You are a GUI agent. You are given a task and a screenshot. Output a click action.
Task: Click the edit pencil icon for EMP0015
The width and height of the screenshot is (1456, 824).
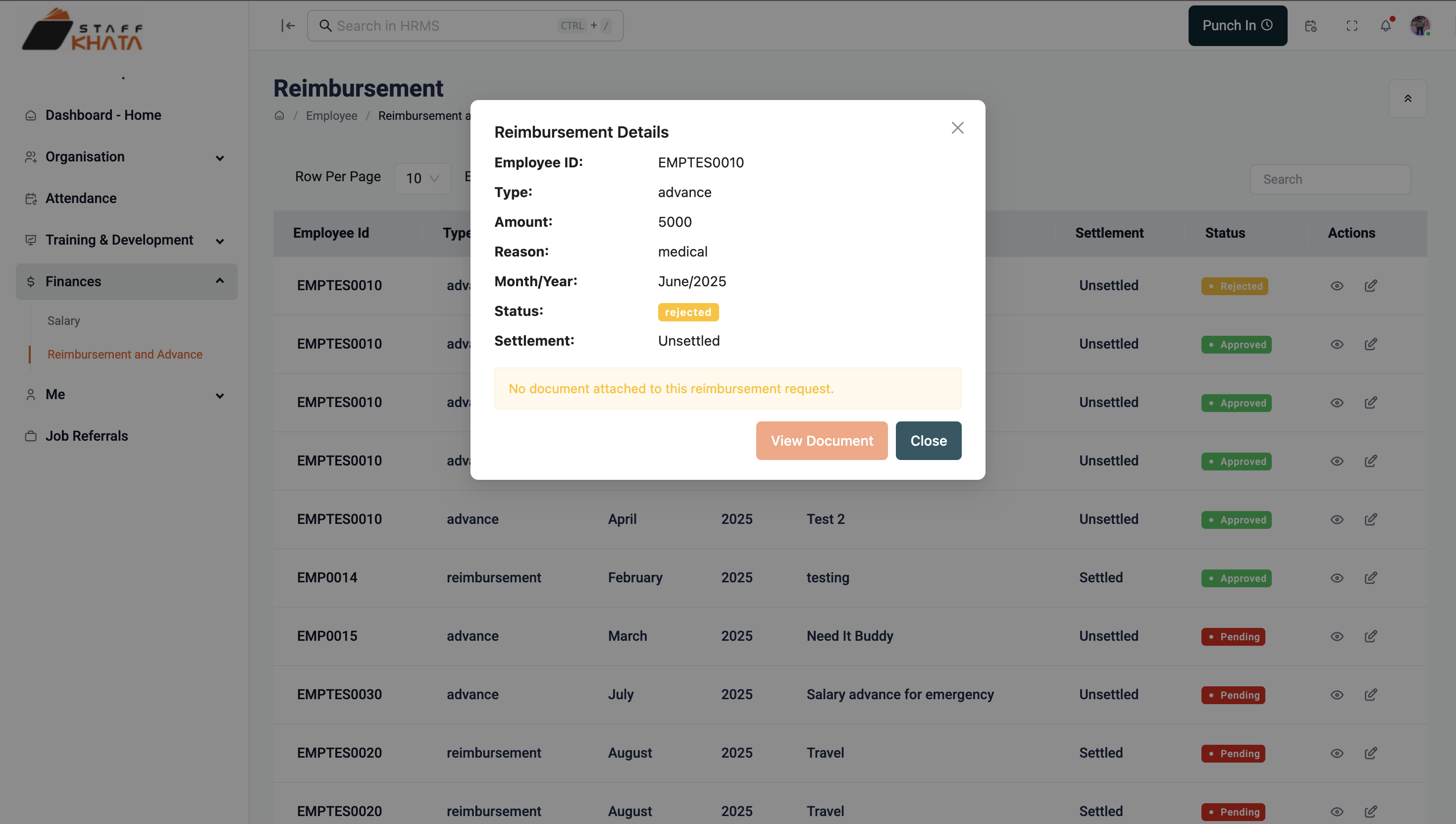(x=1371, y=636)
